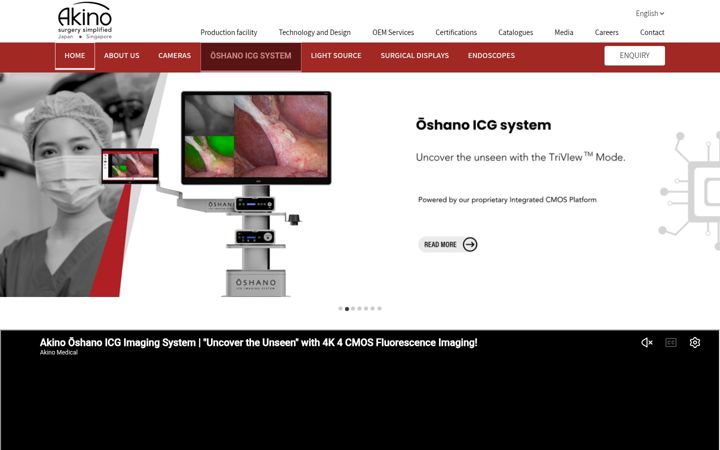The width and height of the screenshot is (720, 450).
Task: Open Production facility page
Action: pos(229,32)
